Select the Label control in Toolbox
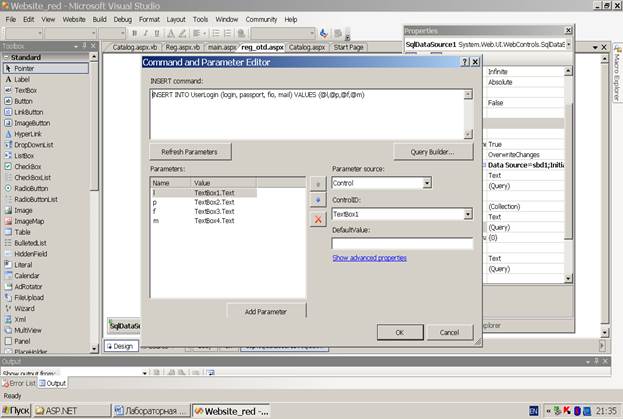This screenshot has height=419, width=623. coord(45,79)
